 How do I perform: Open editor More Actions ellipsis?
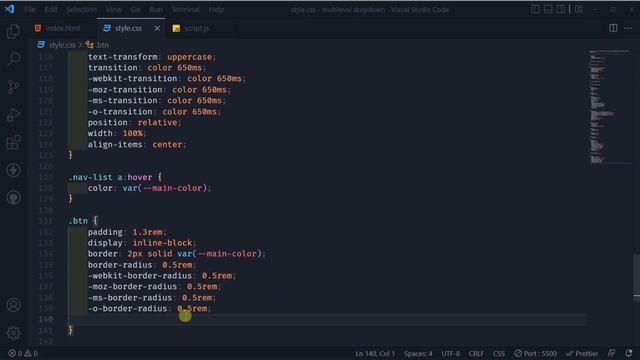[x=628, y=28]
